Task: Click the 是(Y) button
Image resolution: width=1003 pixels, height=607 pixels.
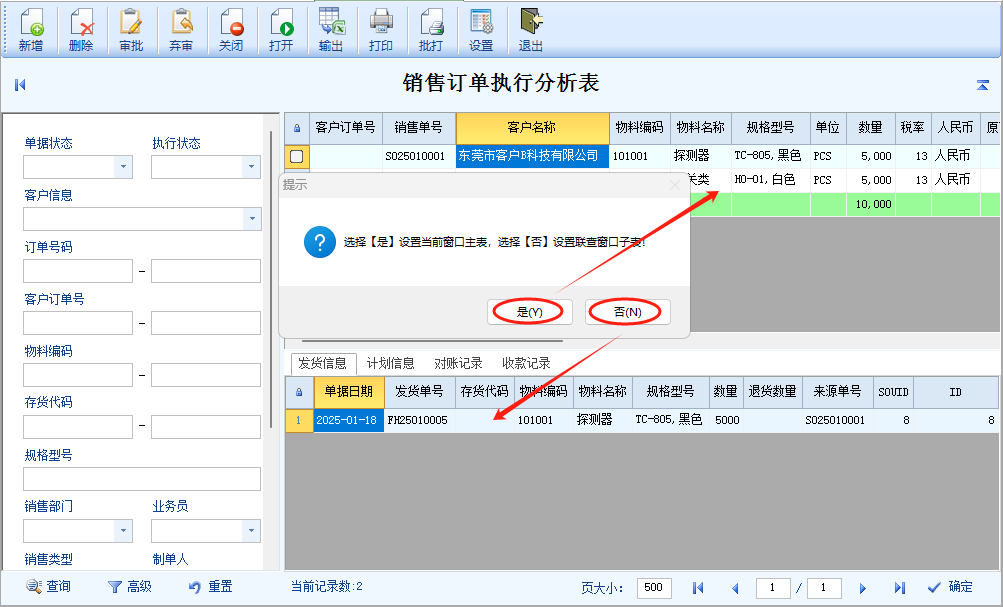Action: click(530, 312)
